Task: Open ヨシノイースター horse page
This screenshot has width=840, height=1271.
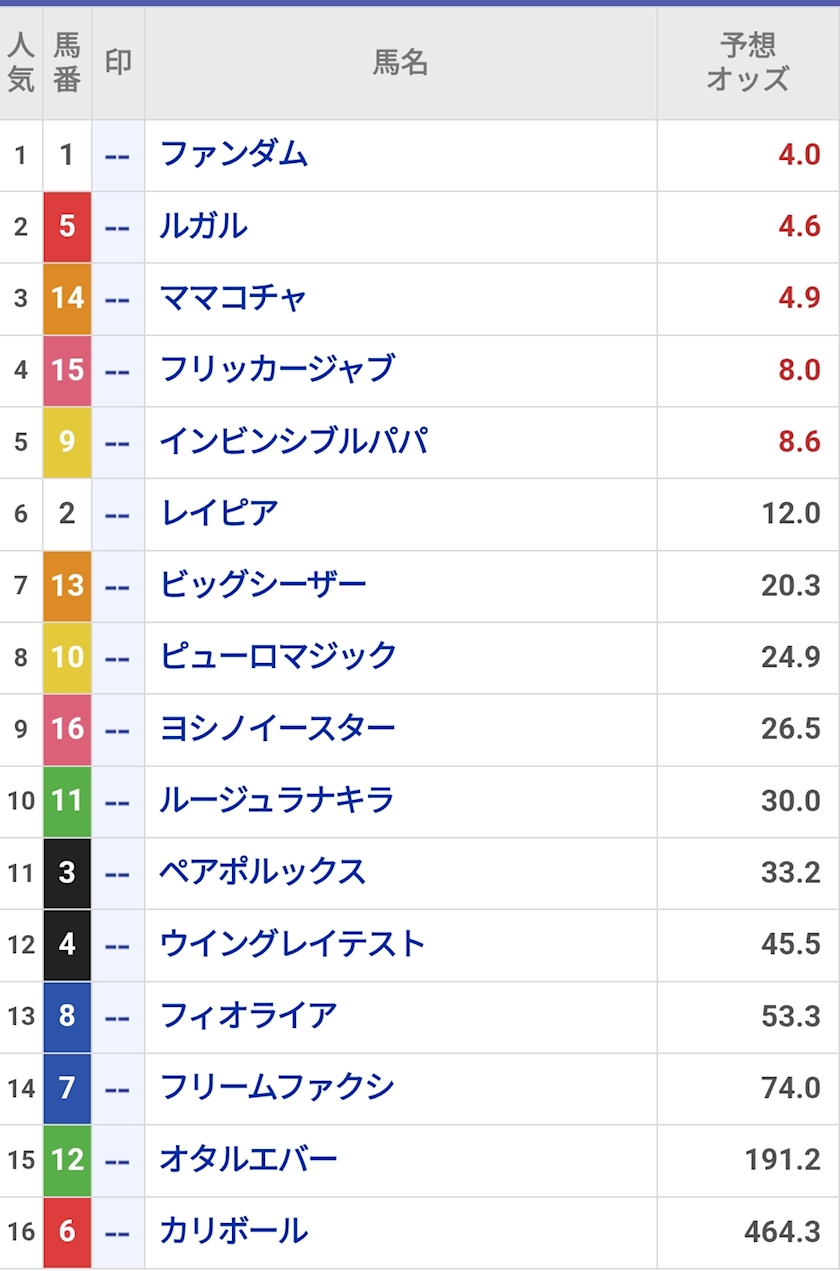Action: 277,729
